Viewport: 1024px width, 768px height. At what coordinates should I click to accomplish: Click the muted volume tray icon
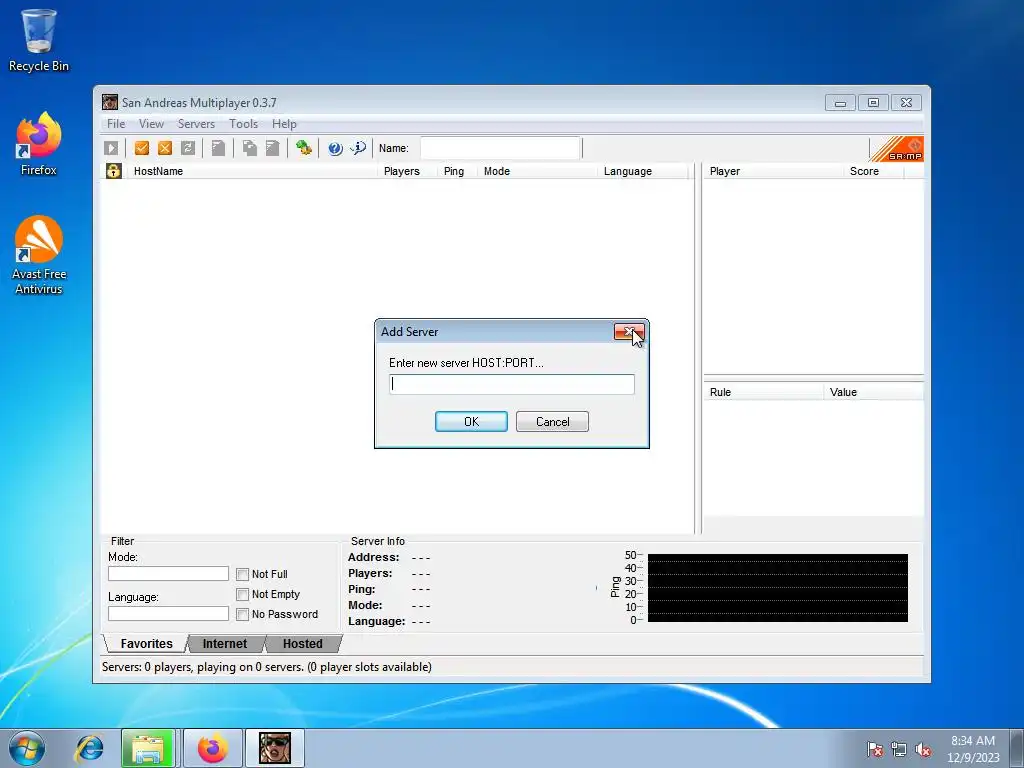[x=923, y=749]
